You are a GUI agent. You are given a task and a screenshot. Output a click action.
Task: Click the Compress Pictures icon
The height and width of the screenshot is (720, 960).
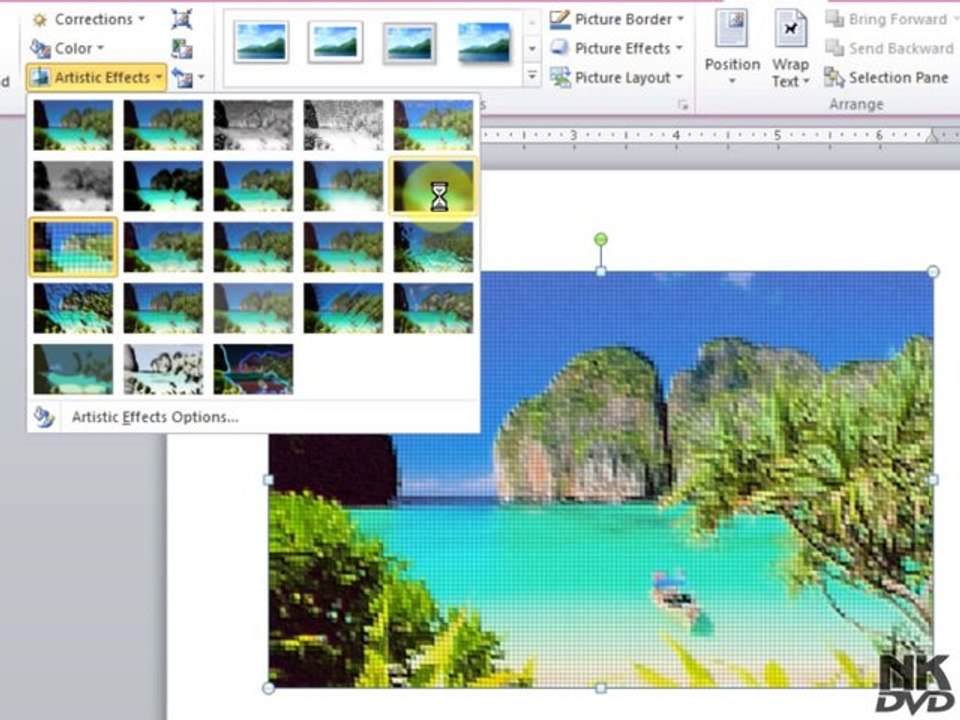coord(182,19)
